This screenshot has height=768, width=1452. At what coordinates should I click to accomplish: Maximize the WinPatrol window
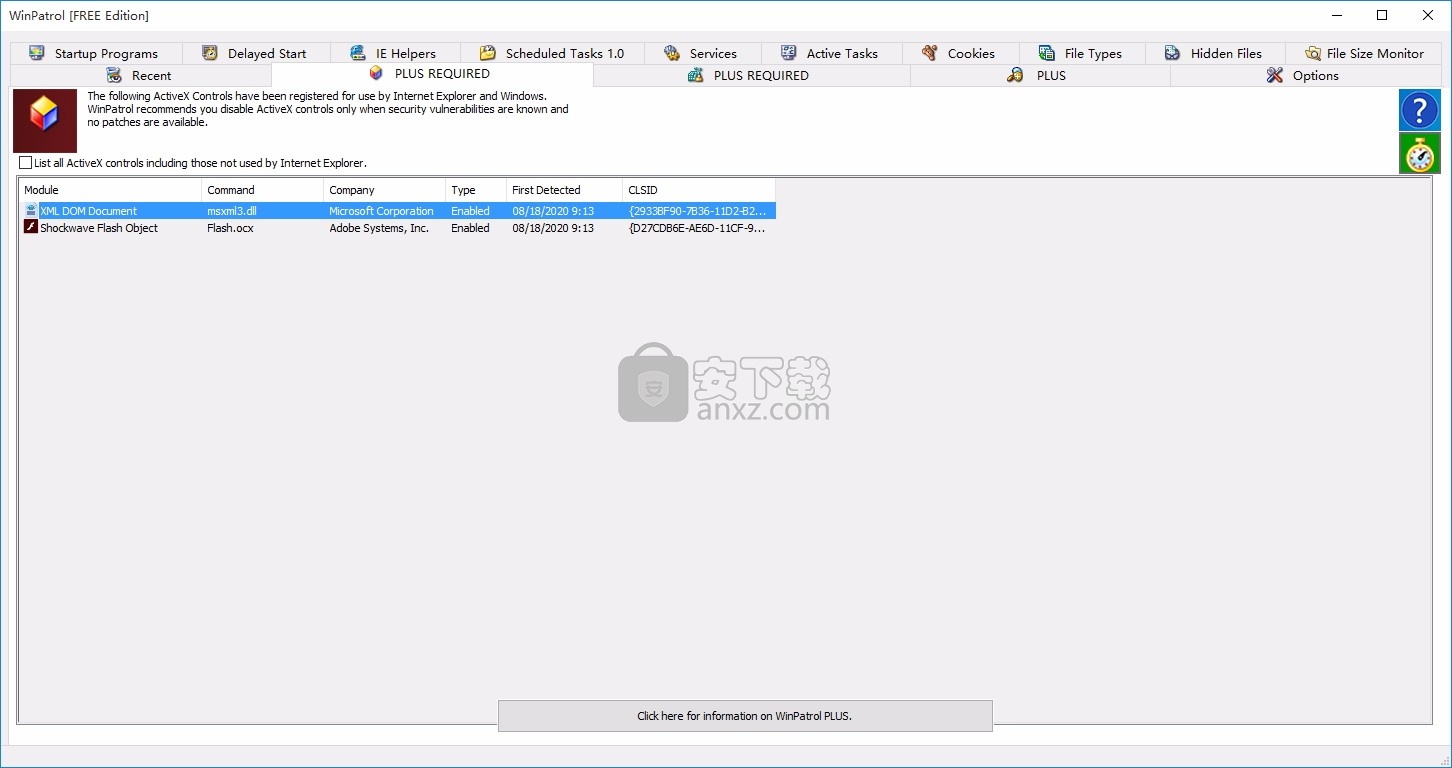coord(1382,15)
